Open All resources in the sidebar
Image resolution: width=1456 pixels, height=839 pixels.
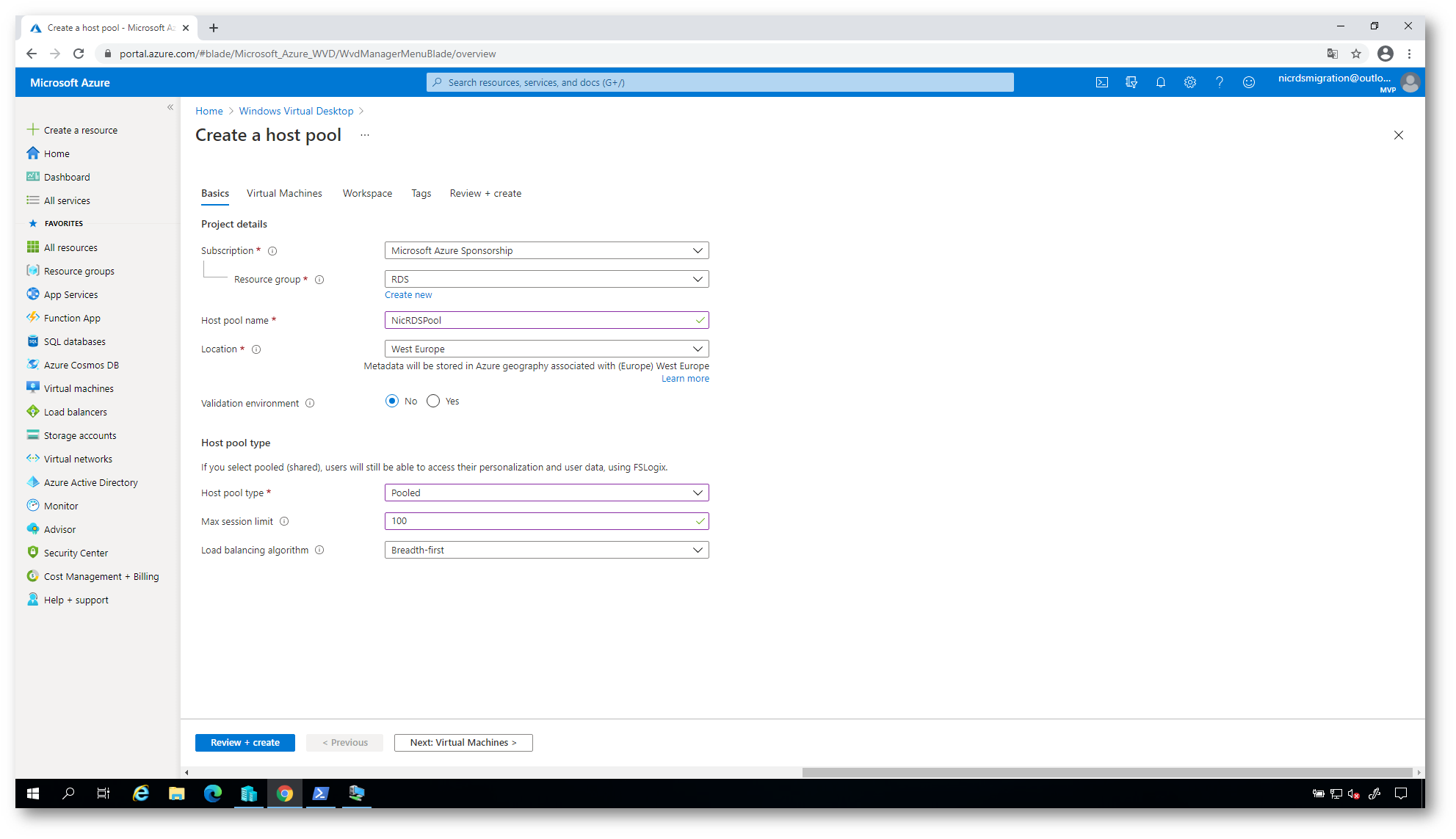pyautogui.click(x=70, y=247)
